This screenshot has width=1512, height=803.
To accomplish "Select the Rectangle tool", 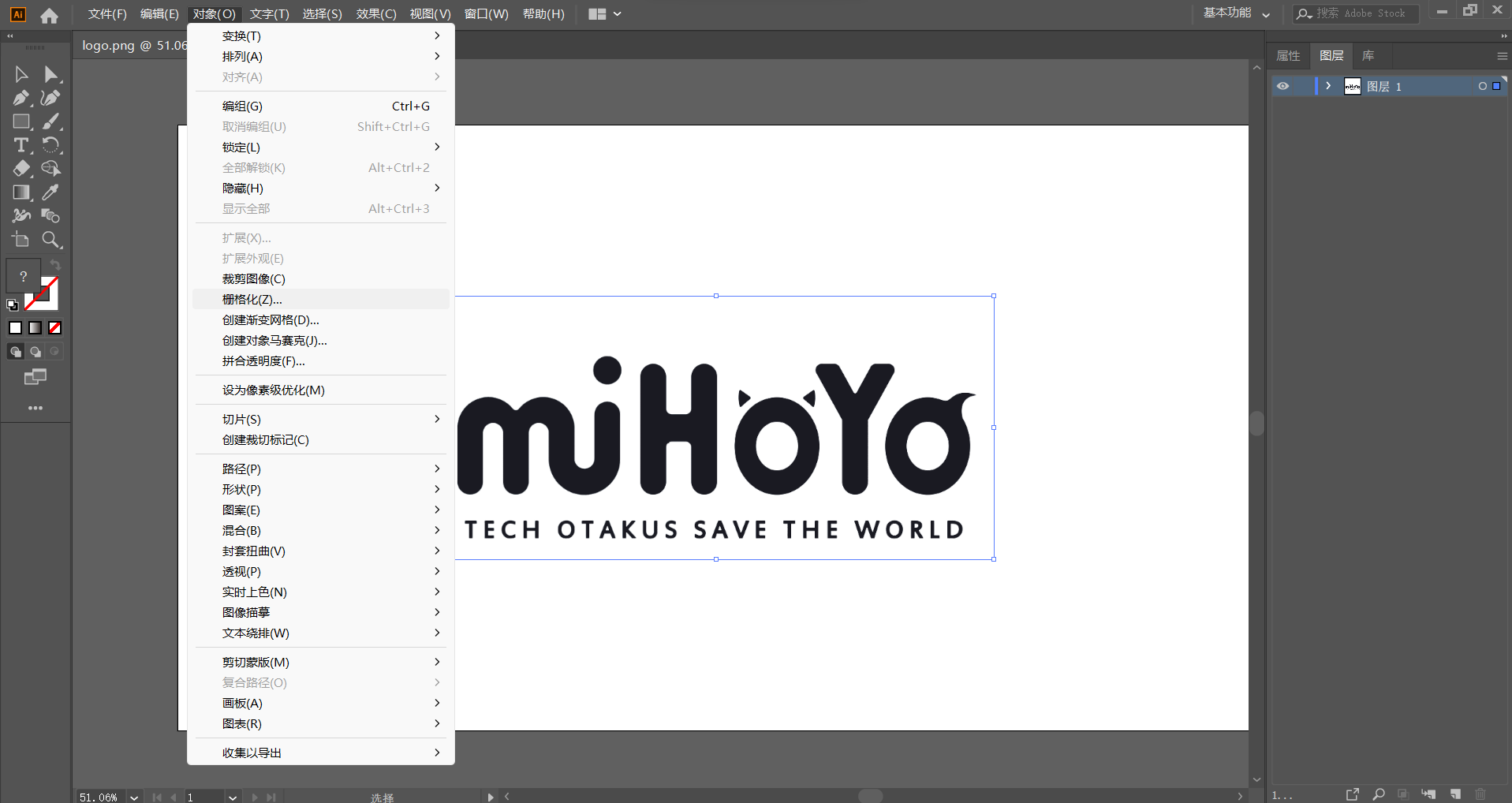I will [21, 121].
